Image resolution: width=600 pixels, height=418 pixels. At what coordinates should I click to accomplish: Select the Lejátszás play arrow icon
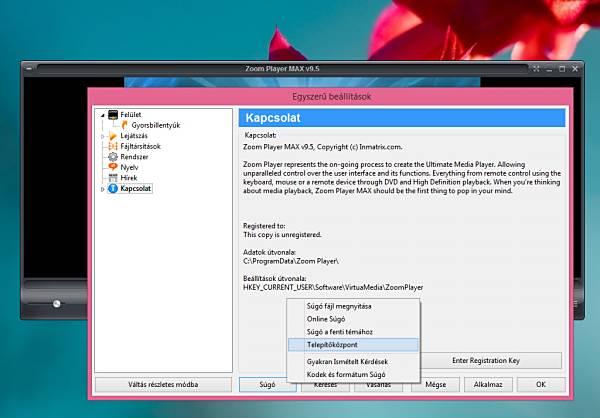(113, 136)
